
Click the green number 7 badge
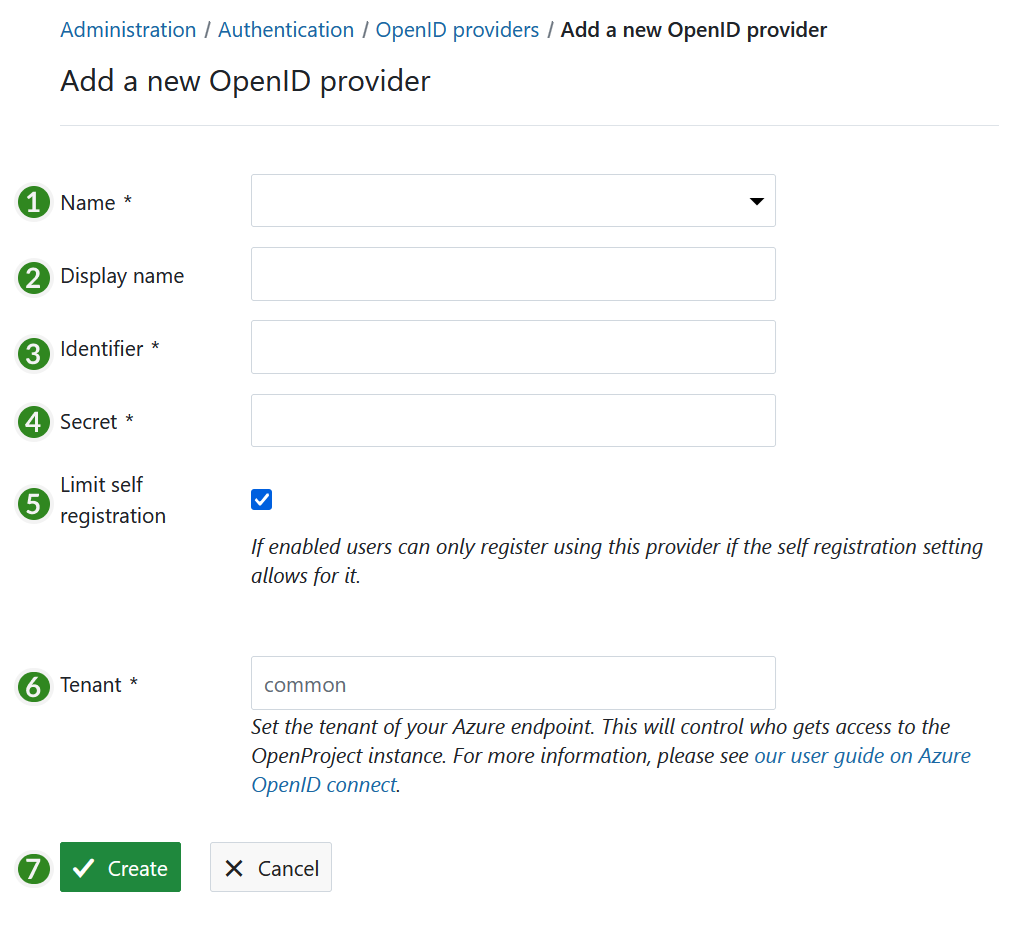[x=34, y=868]
